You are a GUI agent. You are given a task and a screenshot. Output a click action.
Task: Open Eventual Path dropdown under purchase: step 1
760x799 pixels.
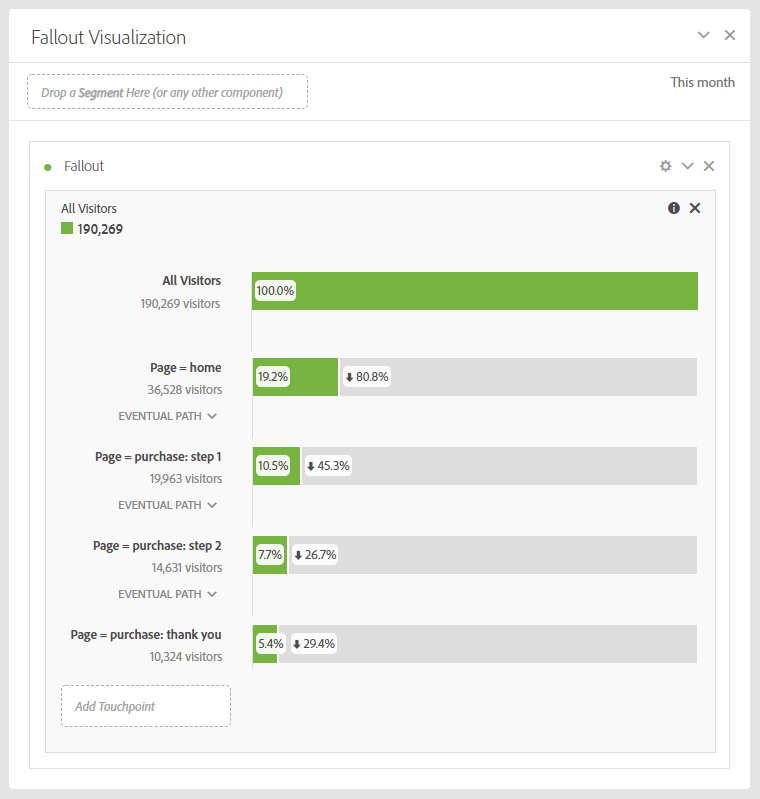pyautogui.click(x=167, y=505)
